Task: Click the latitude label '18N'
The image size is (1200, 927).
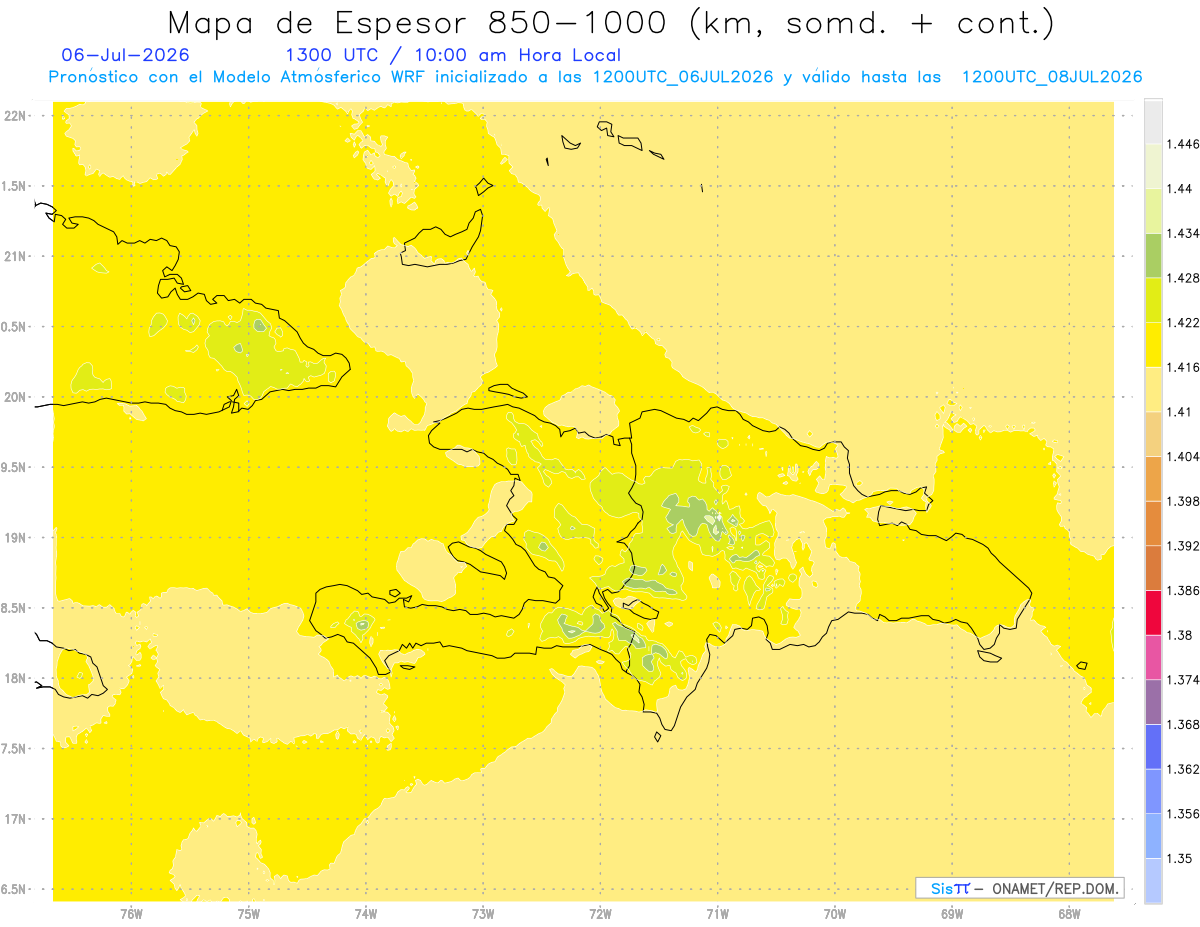Action: tap(15, 679)
